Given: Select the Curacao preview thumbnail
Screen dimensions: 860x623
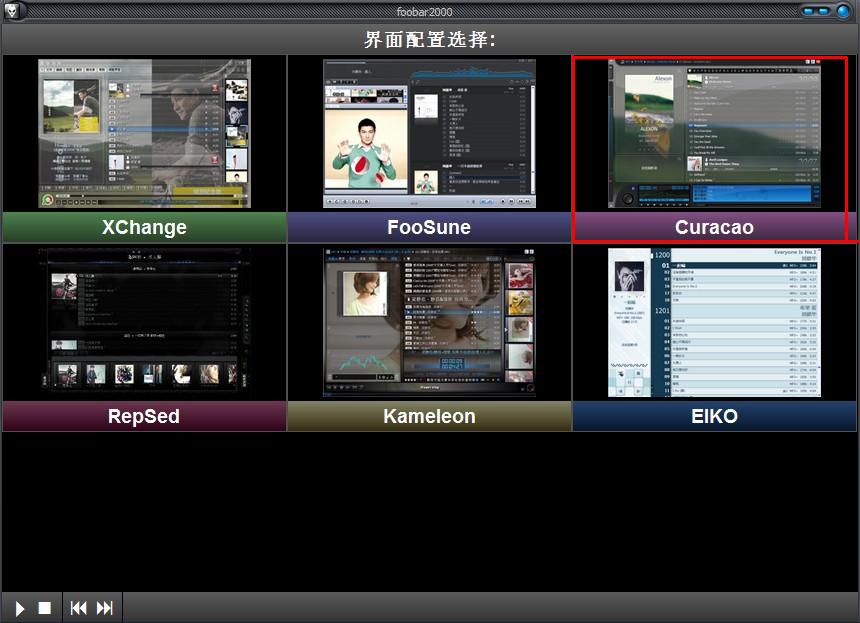Looking at the screenshot, I should click(x=714, y=133).
